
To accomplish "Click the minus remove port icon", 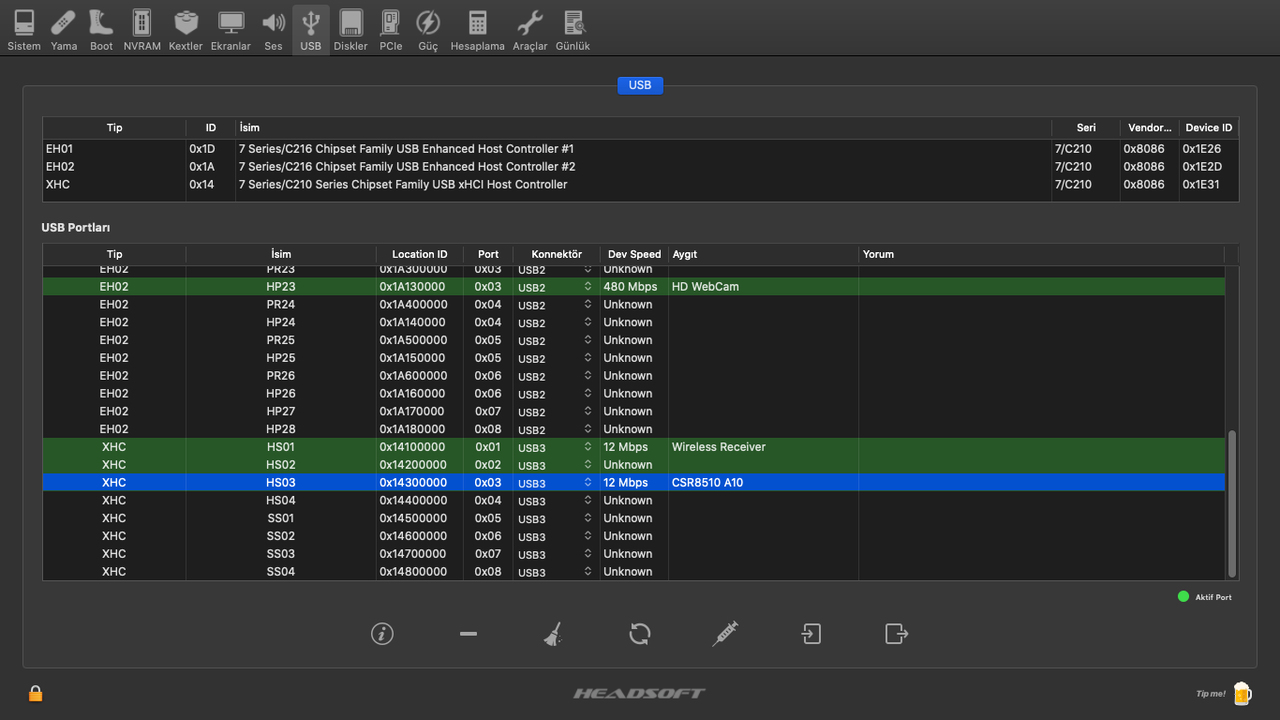I will (468, 634).
